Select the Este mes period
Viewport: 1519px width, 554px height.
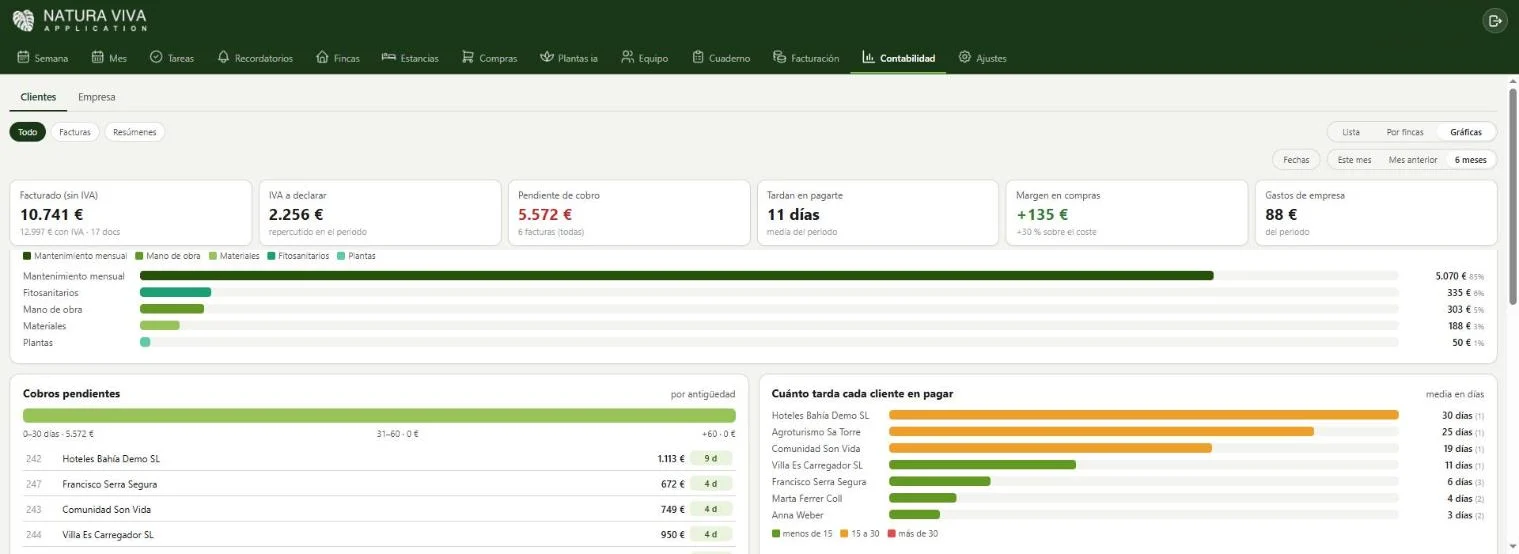point(1355,160)
